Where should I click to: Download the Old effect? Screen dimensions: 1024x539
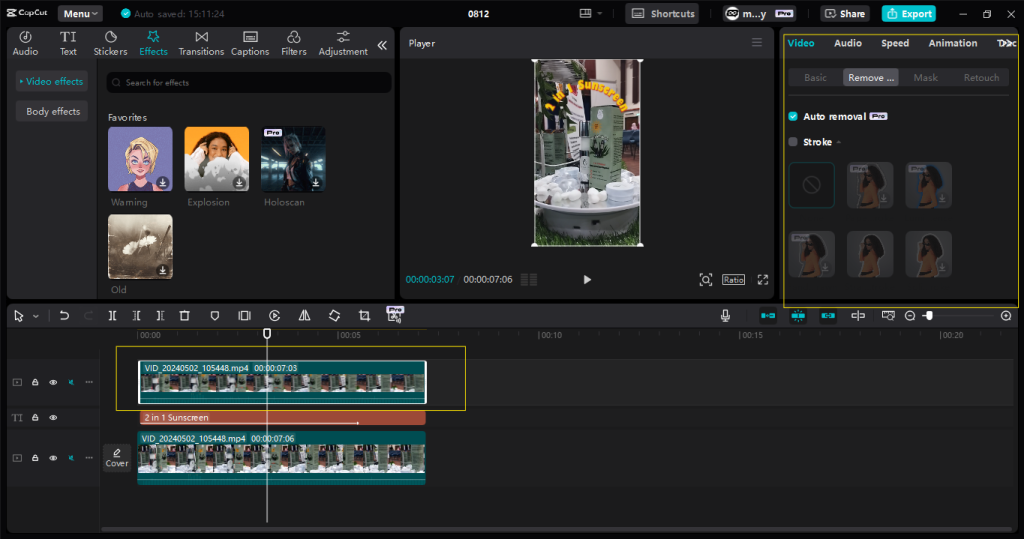tap(163, 270)
